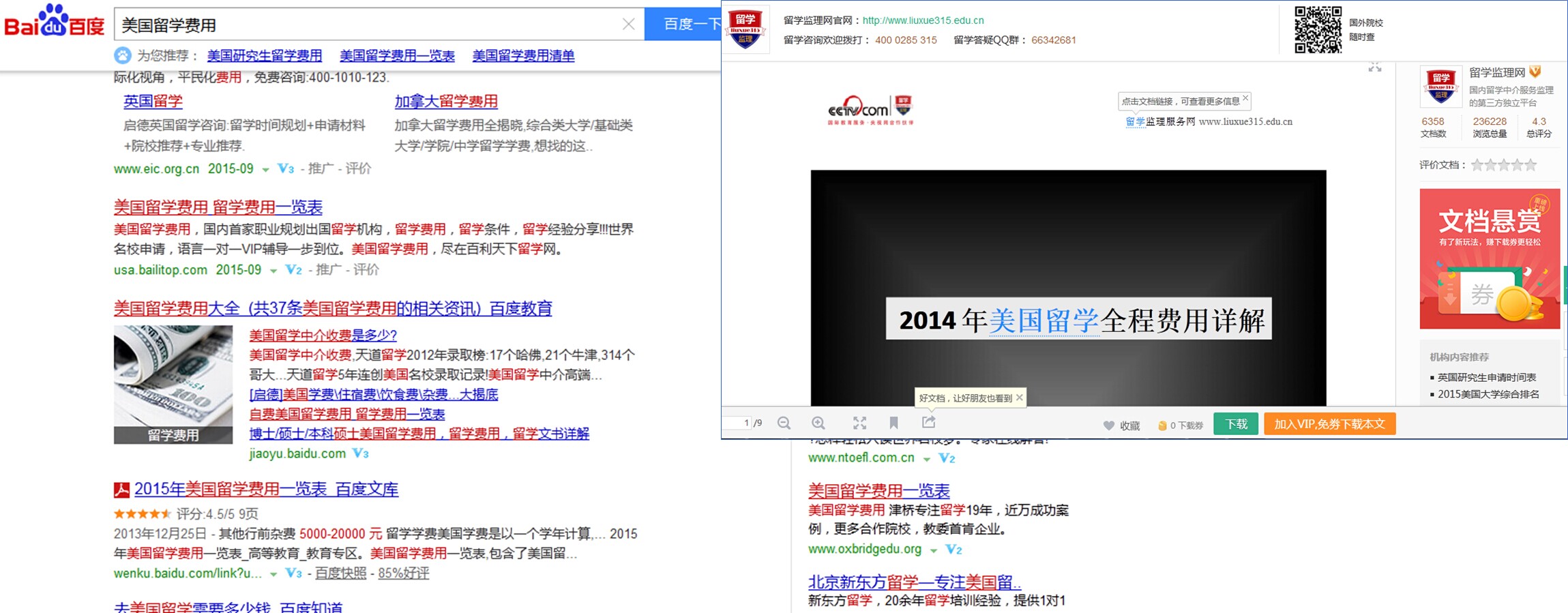Click the expand arrows above the document
The height and width of the screenshot is (613, 1568).
(x=1374, y=67)
